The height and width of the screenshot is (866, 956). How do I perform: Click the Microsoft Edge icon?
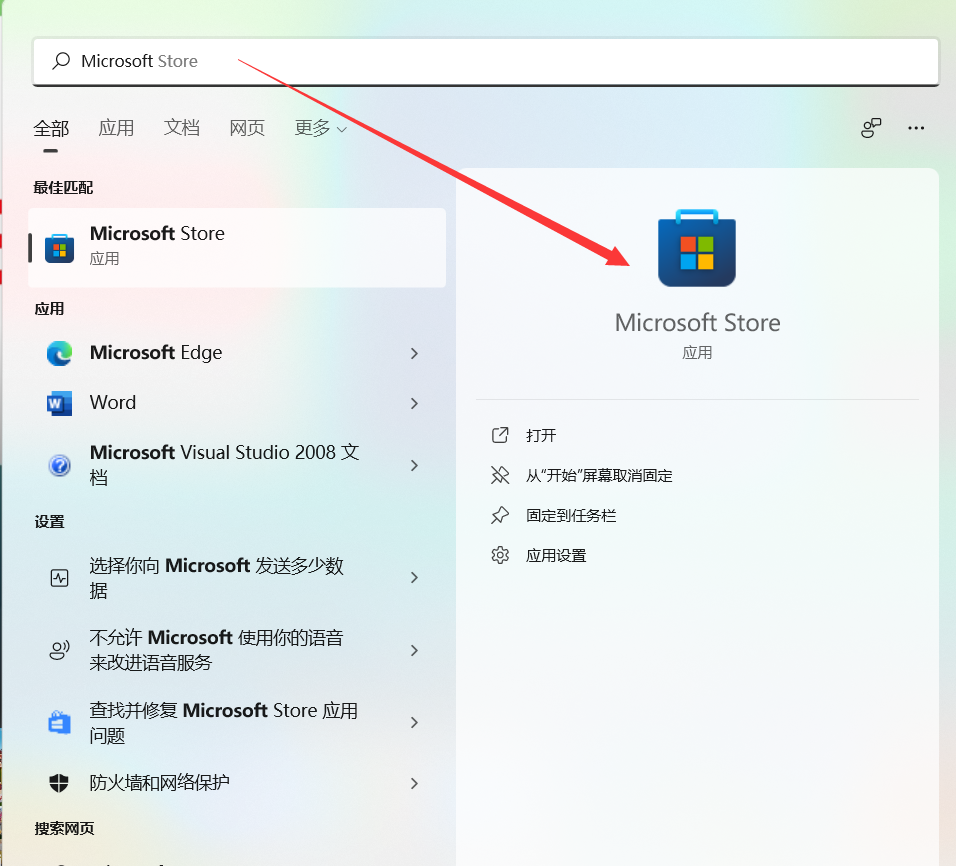coord(59,353)
